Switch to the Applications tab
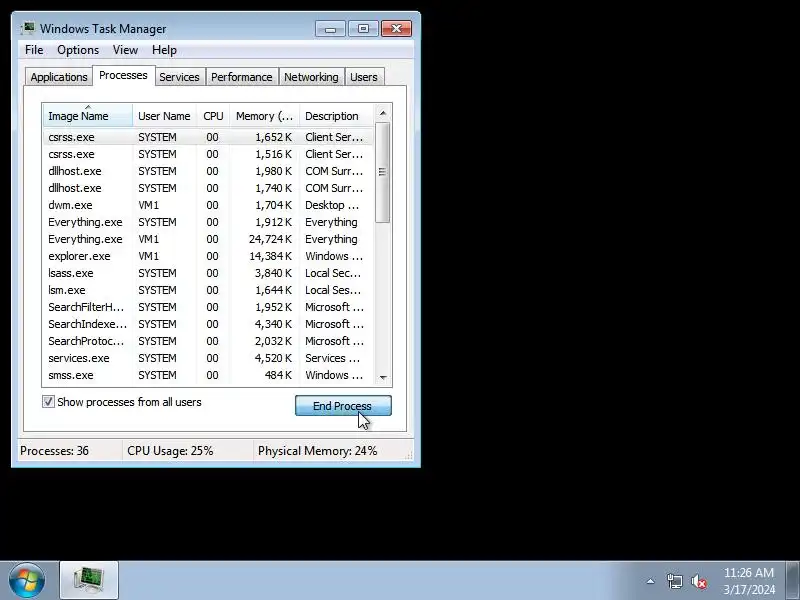This screenshot has height=600, width=800. [x=59, y=77]
